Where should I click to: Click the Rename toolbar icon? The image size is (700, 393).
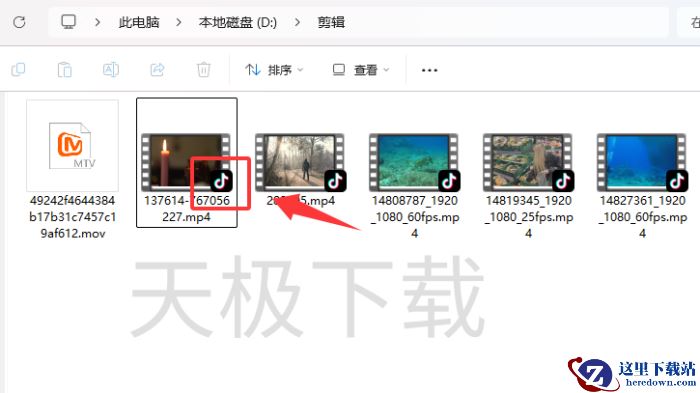click(x=111, y=70)
